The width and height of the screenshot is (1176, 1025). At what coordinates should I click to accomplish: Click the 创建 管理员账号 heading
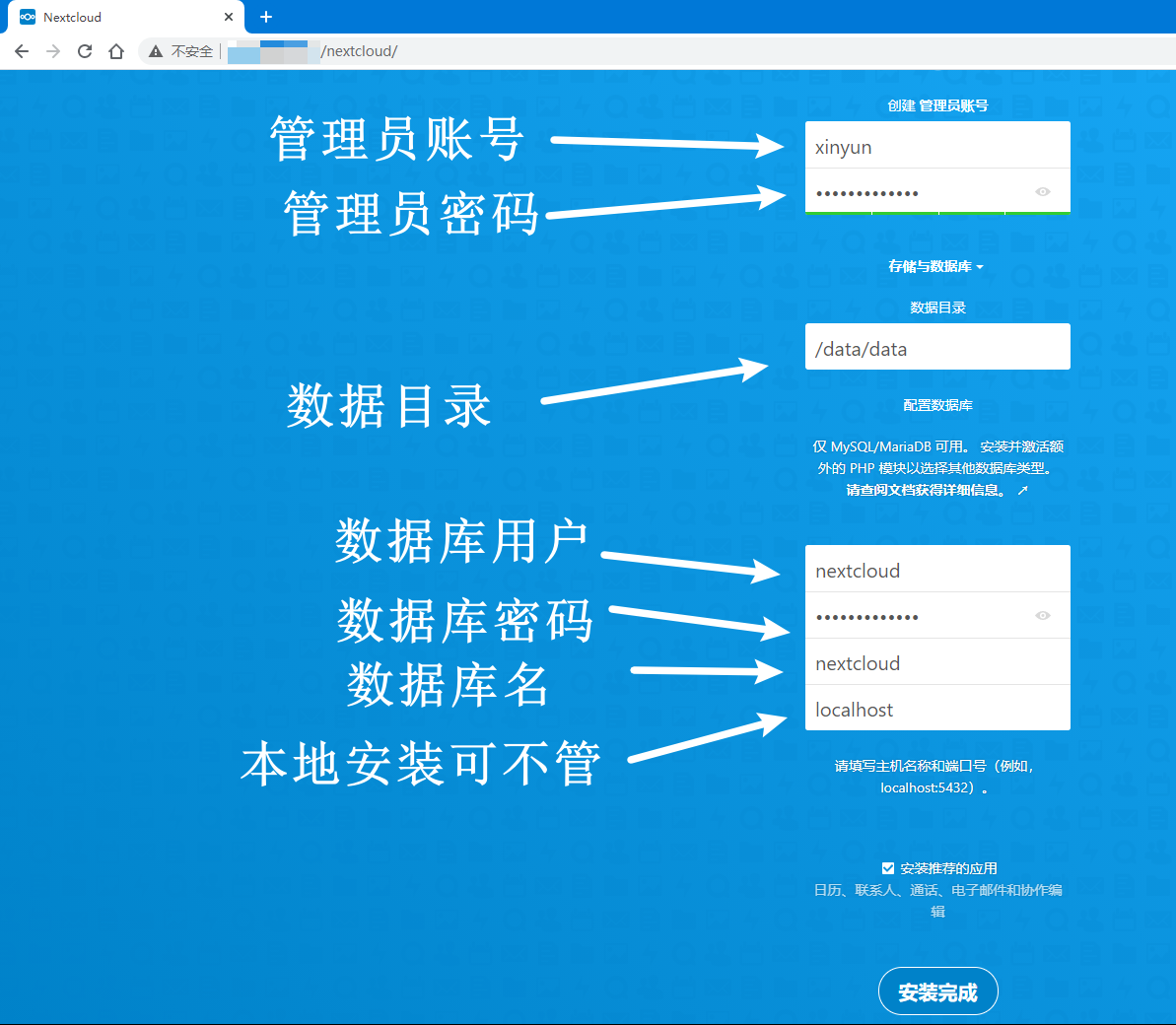coord(937,105)
